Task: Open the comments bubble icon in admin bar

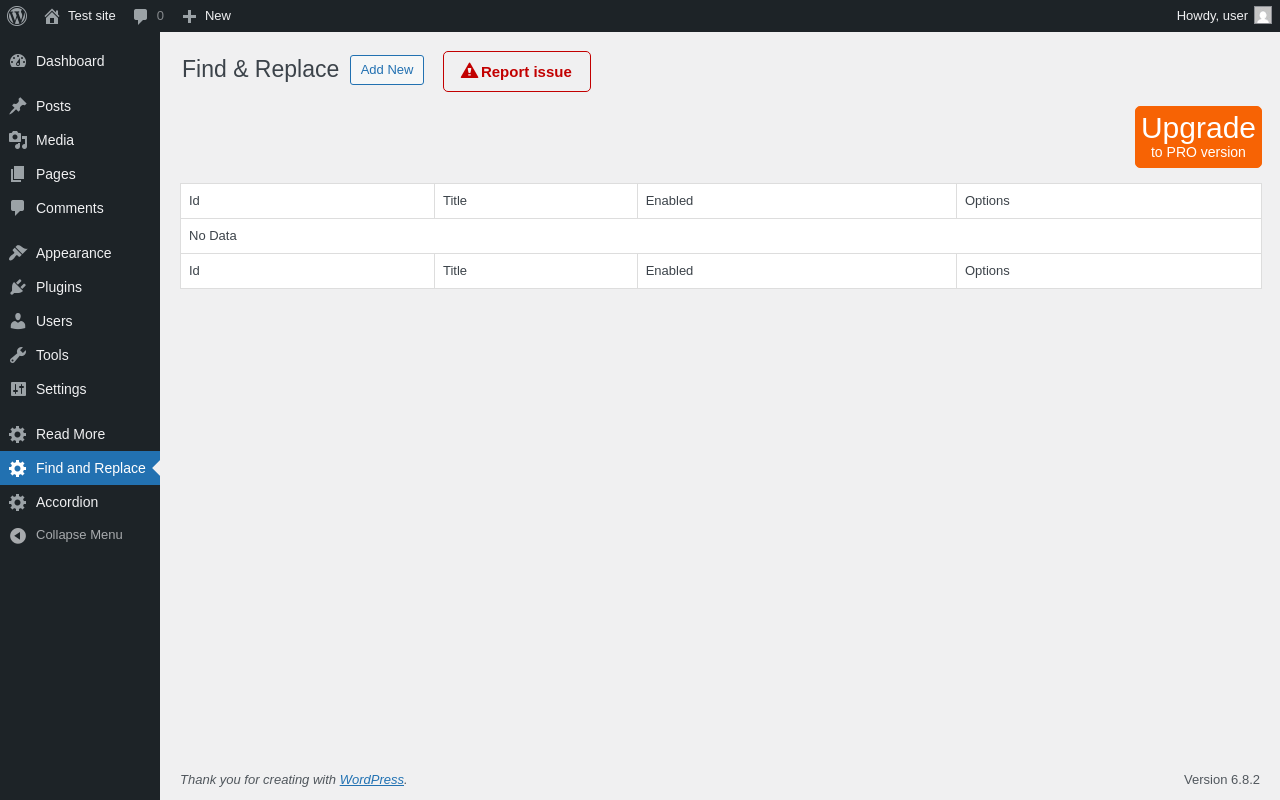Action: coord(140,16)
